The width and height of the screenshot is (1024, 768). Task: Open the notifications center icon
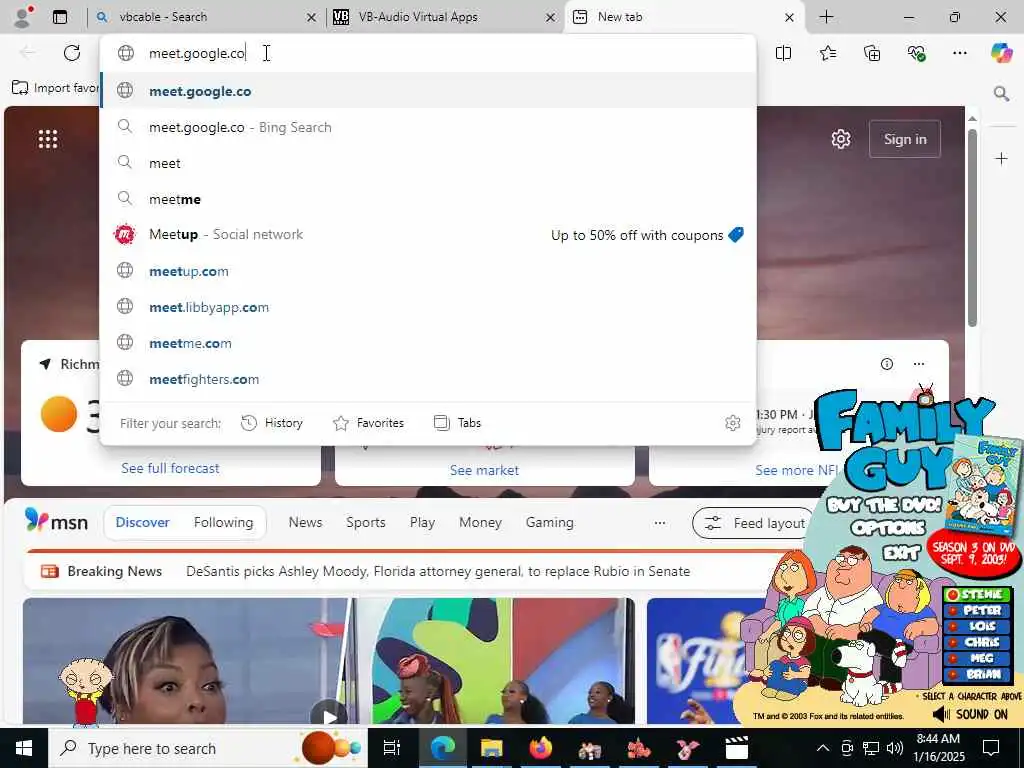tap(991, 748)
